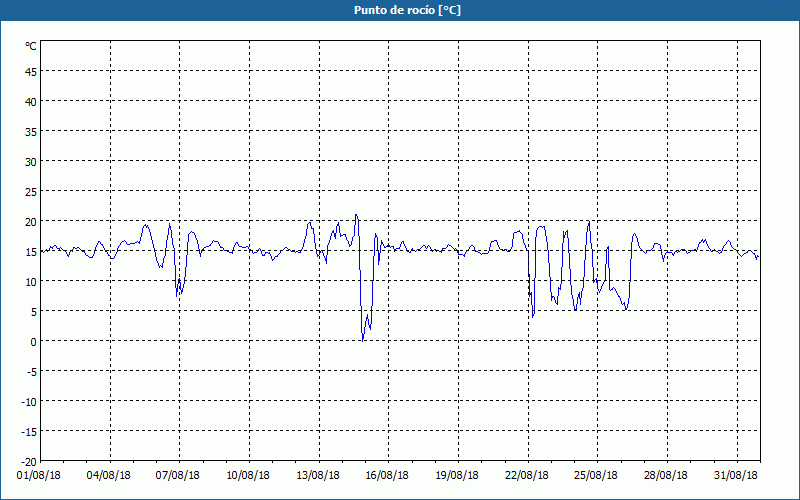Click the 13/08/18 date label
800x500 pixels.
[318, 476]
